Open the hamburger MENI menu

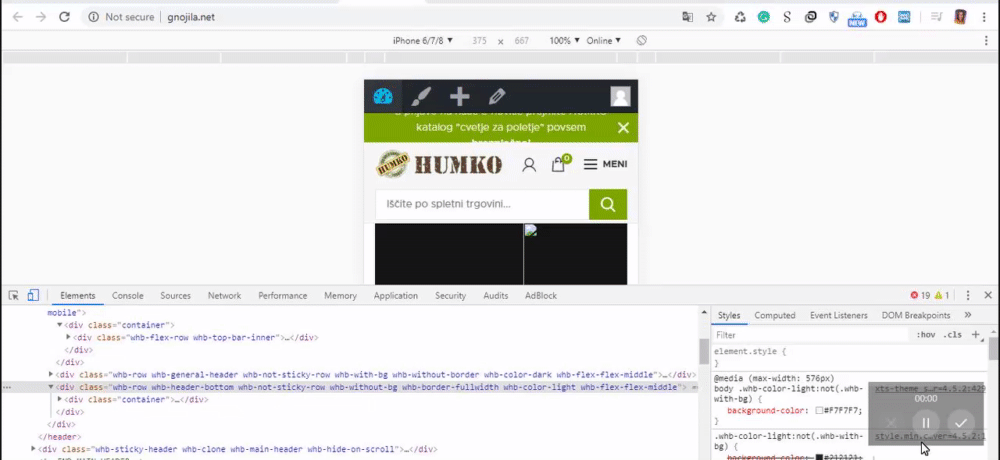click(x=605, y=164)
